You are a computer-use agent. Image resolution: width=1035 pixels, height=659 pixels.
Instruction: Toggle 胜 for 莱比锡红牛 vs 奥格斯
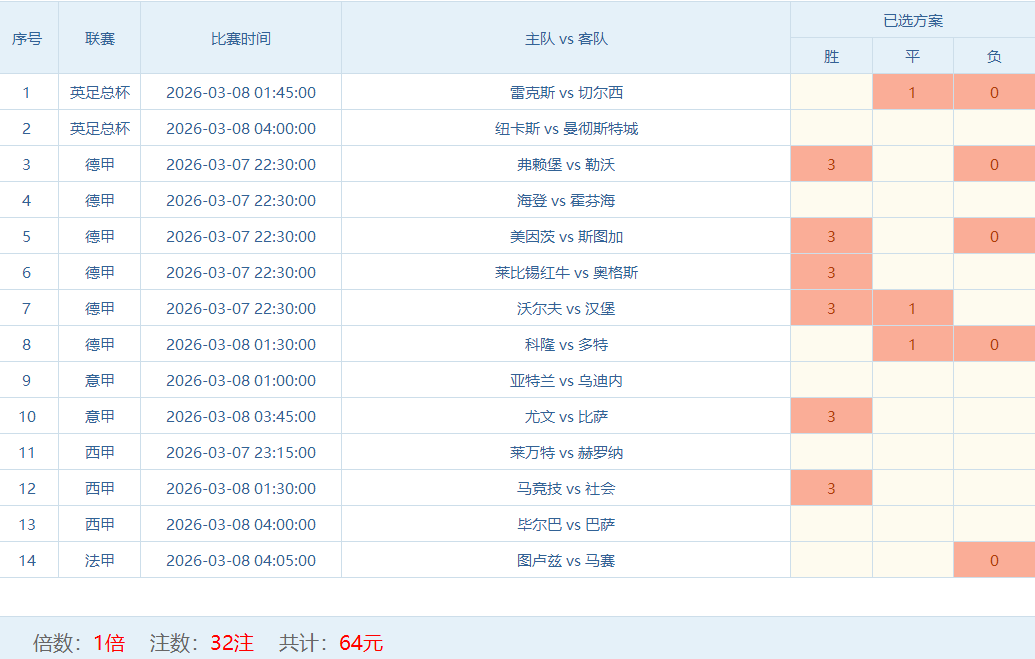(831, 273)
